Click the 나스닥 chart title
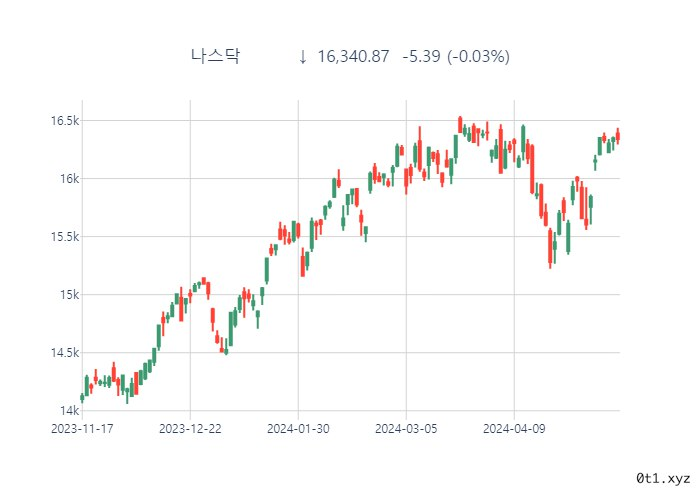Screen dimensions: 700x500 [x=216, y=56]
